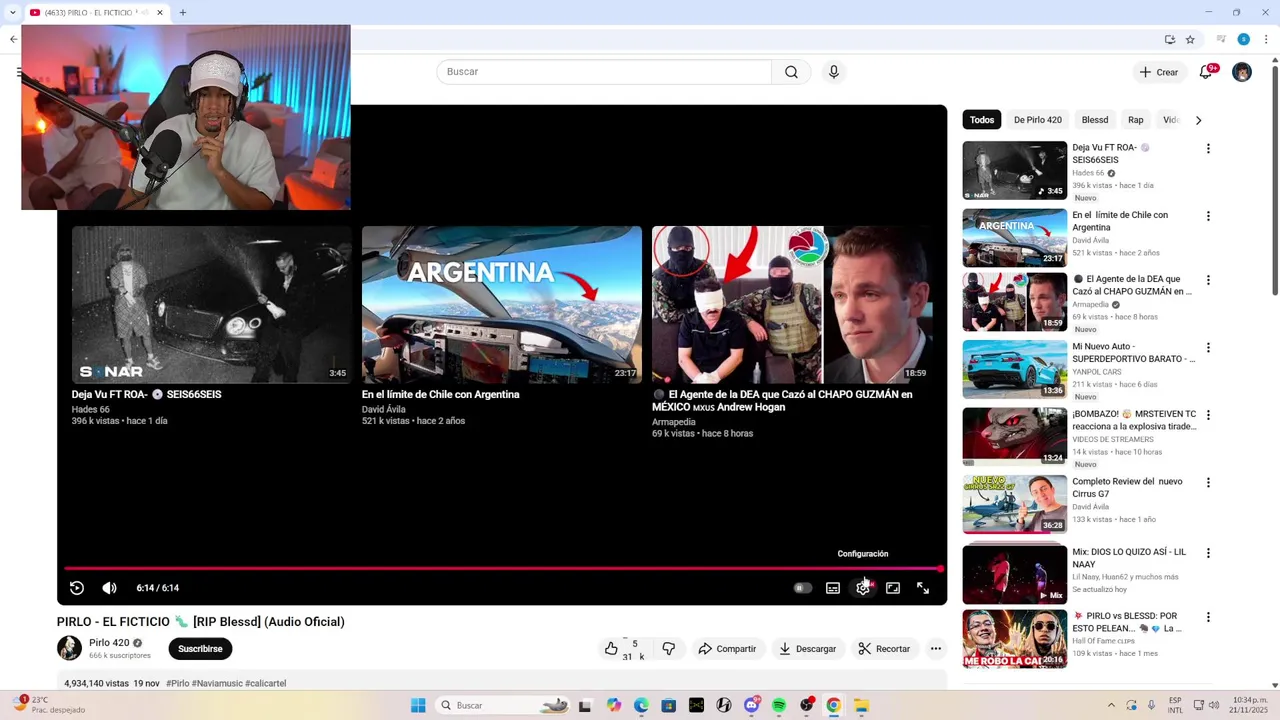Open 'Mix: DIOS LO QUIZO ASÍ' title

1129,558
